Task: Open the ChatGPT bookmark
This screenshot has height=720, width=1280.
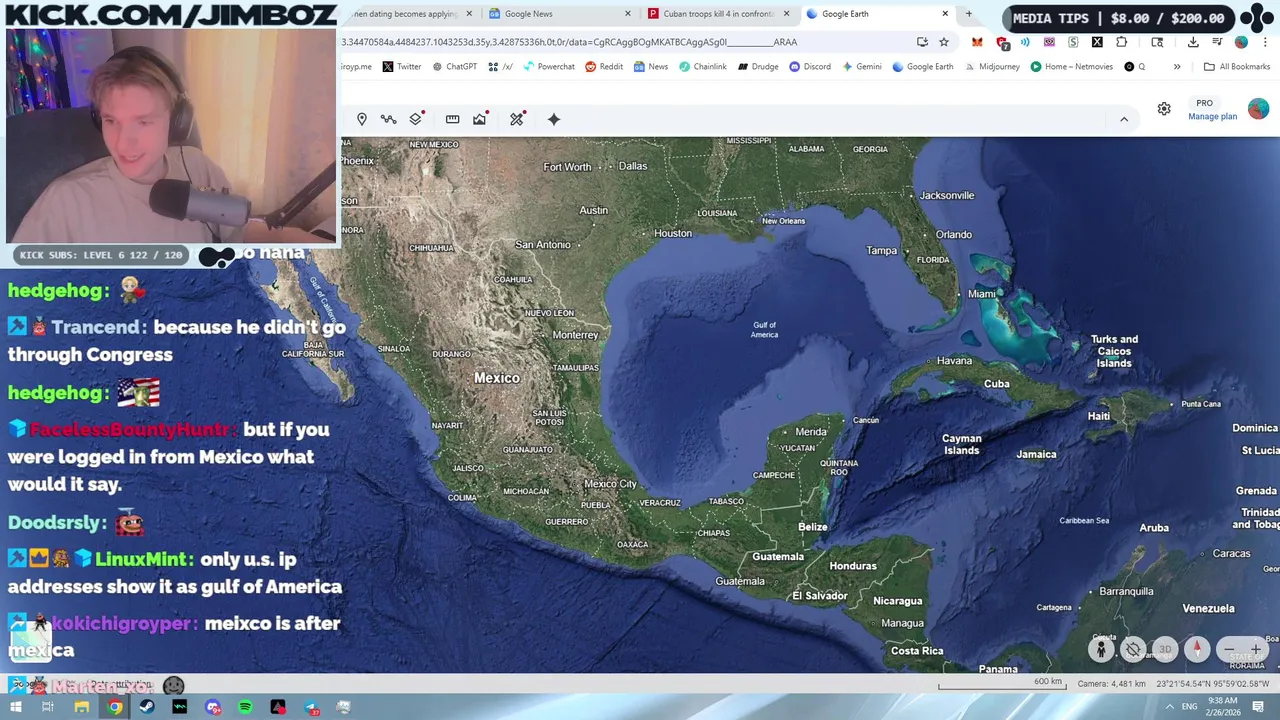Action: point(454,67)
